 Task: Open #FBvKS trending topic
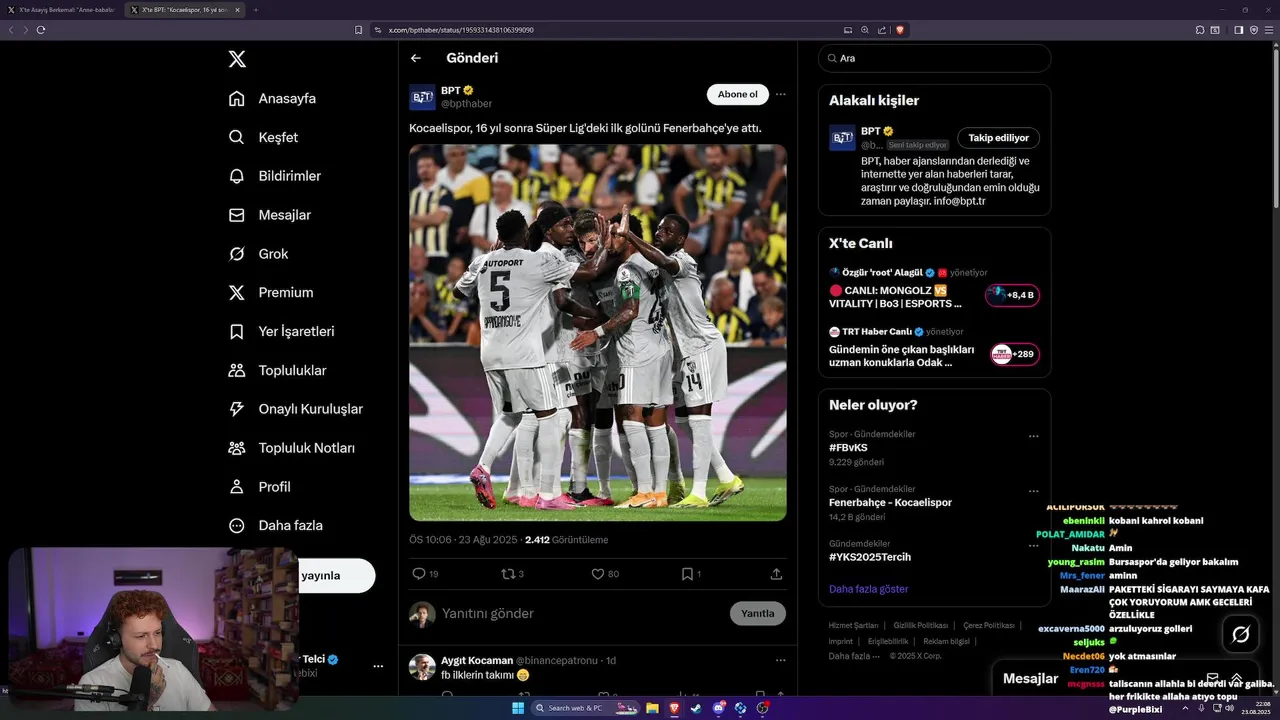(848, 448)
